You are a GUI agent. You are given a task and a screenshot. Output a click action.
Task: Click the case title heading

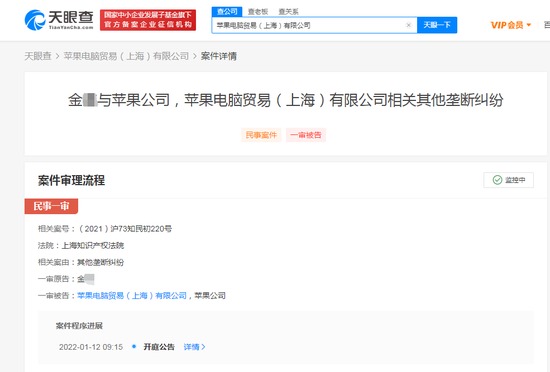click(286, 100)
